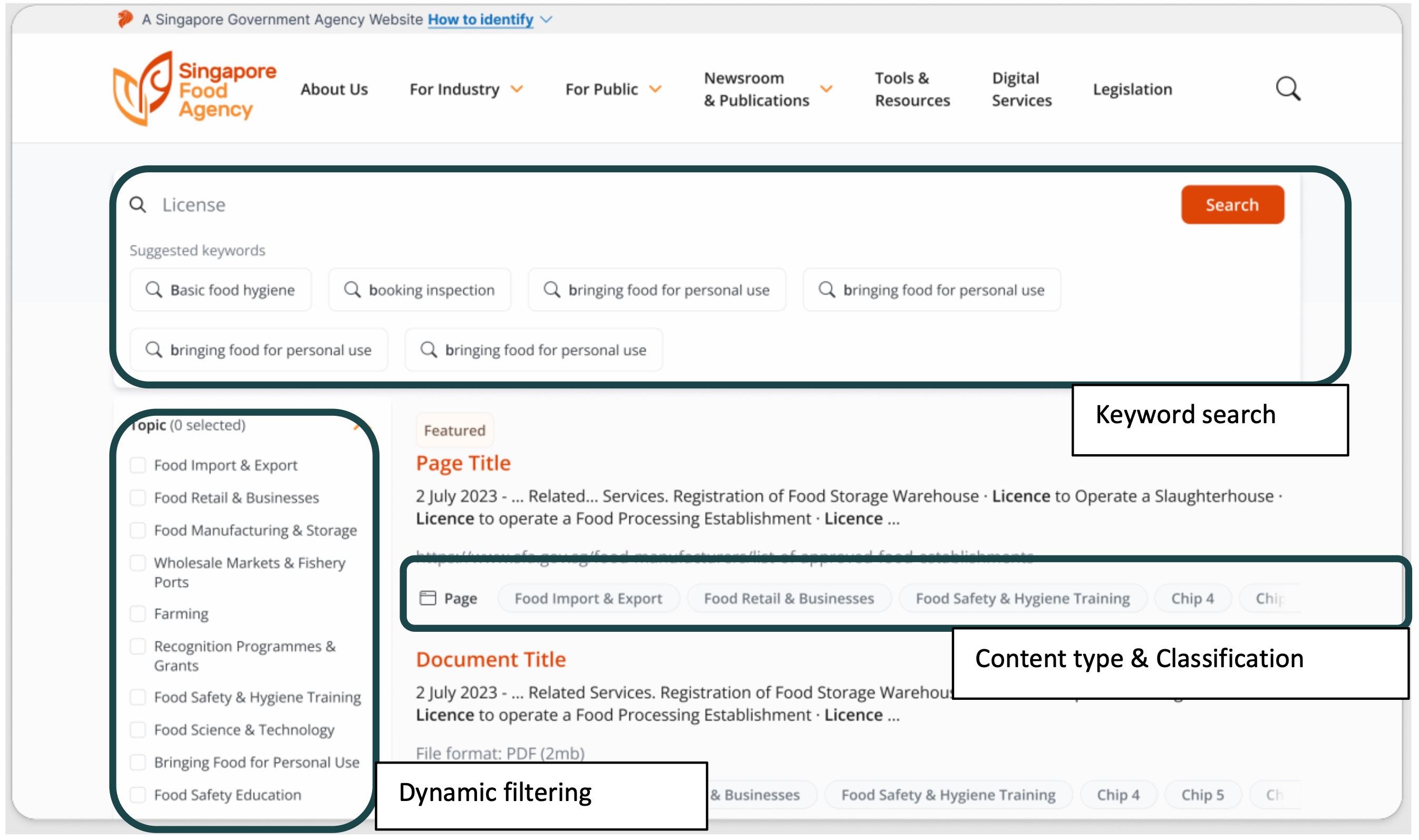Click the Singapore Government lion crest icon
This screenshot has width=1419, height=840.
click(x=124, y=19)
